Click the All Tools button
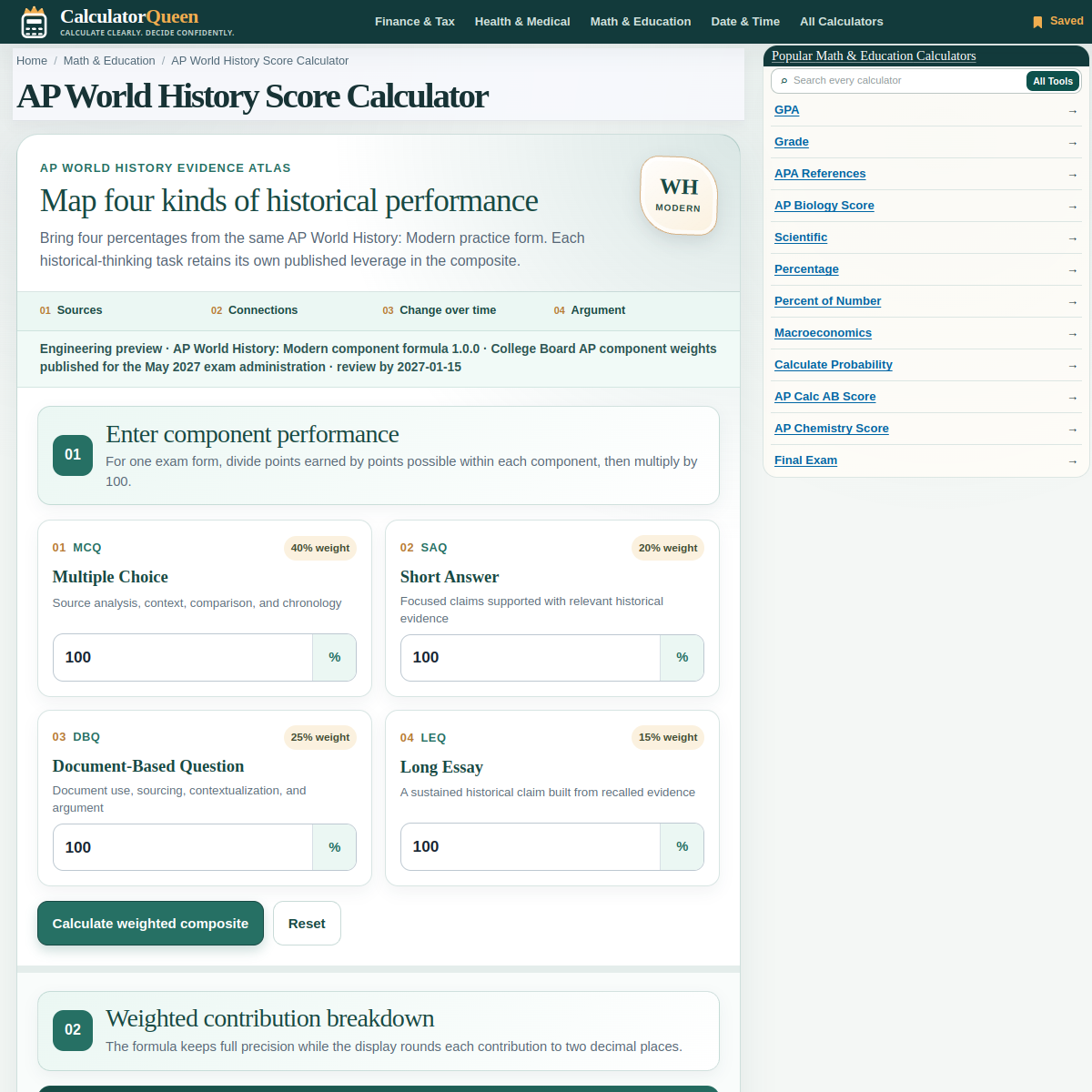 (x=1053, y=81)
